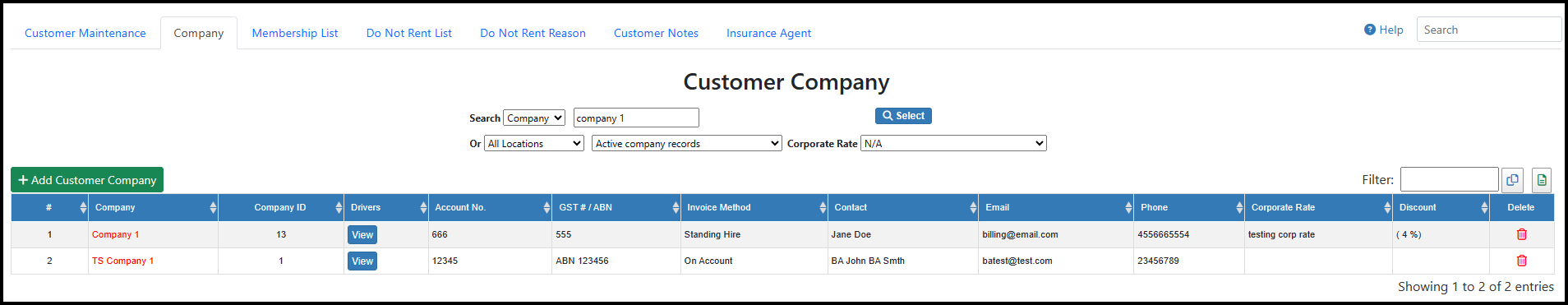The width and height of the screenshot is (1568, 305).
Task: Open the Do Not Rent Reason tab
Action: point(533,33)
